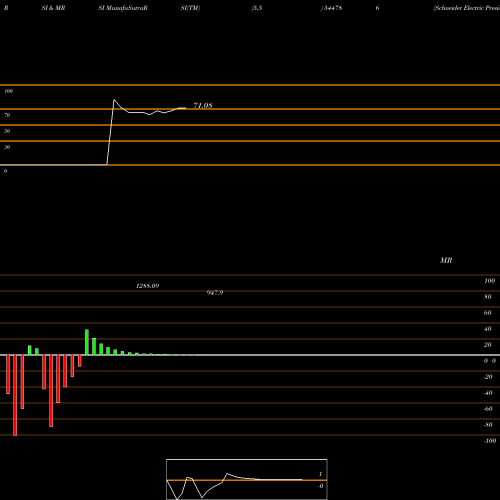Click the 30 level axis label
The image size is (500, 500).
pyautogui.click(x=7, y=147)
